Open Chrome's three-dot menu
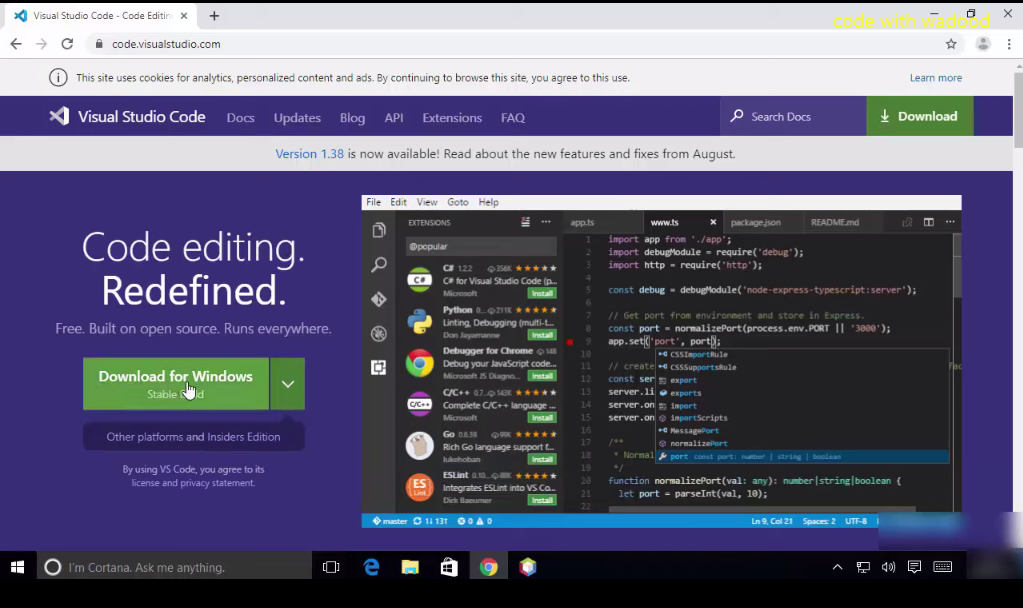Screen dimensions: 1023x608 tap(1009, 44)
